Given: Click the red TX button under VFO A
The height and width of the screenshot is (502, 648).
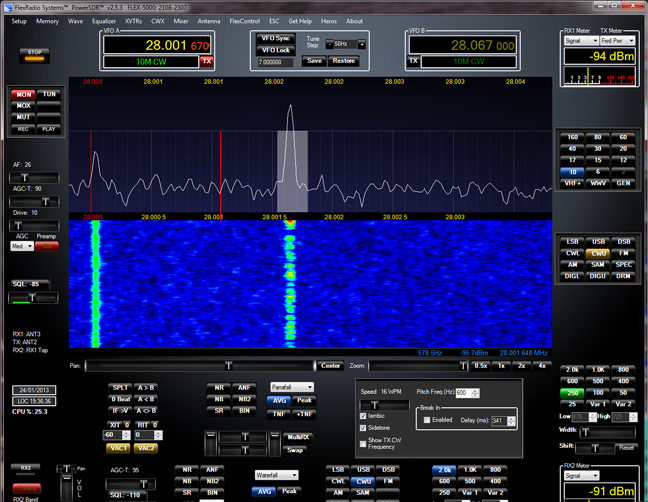Looking at the screenshot, I should tap(207, 62).
